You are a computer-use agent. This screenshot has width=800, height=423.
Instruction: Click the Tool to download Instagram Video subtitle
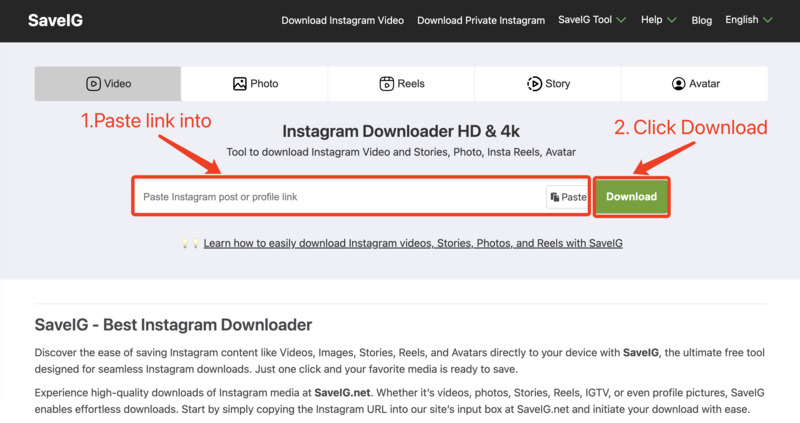click(x=401, y=153)
